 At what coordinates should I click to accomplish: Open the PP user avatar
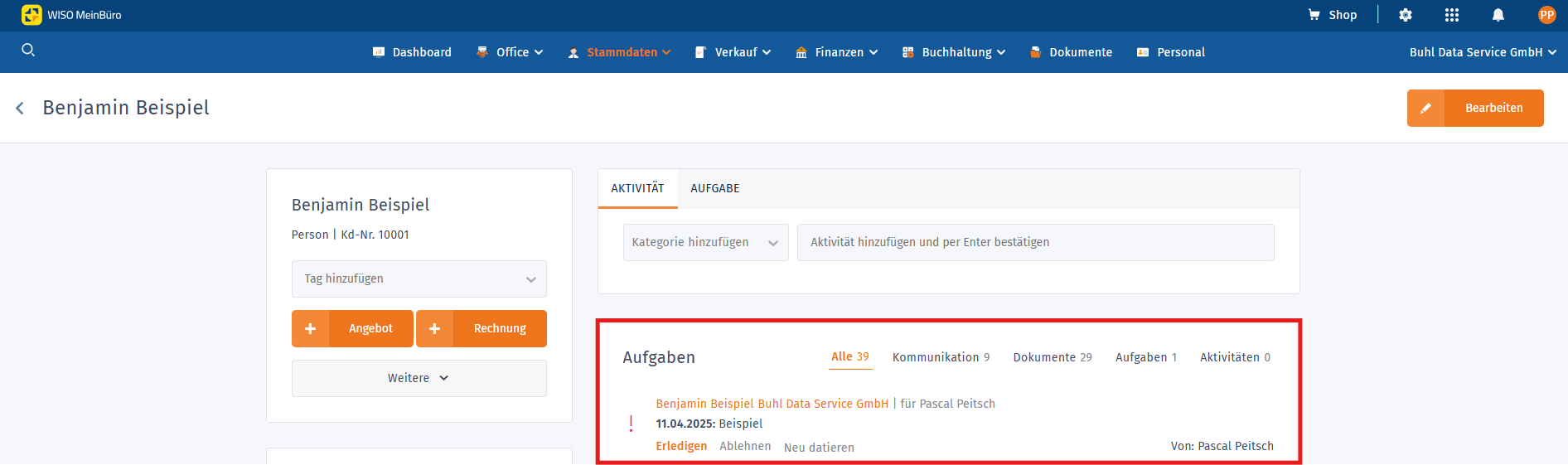(x=1546, y=15)
